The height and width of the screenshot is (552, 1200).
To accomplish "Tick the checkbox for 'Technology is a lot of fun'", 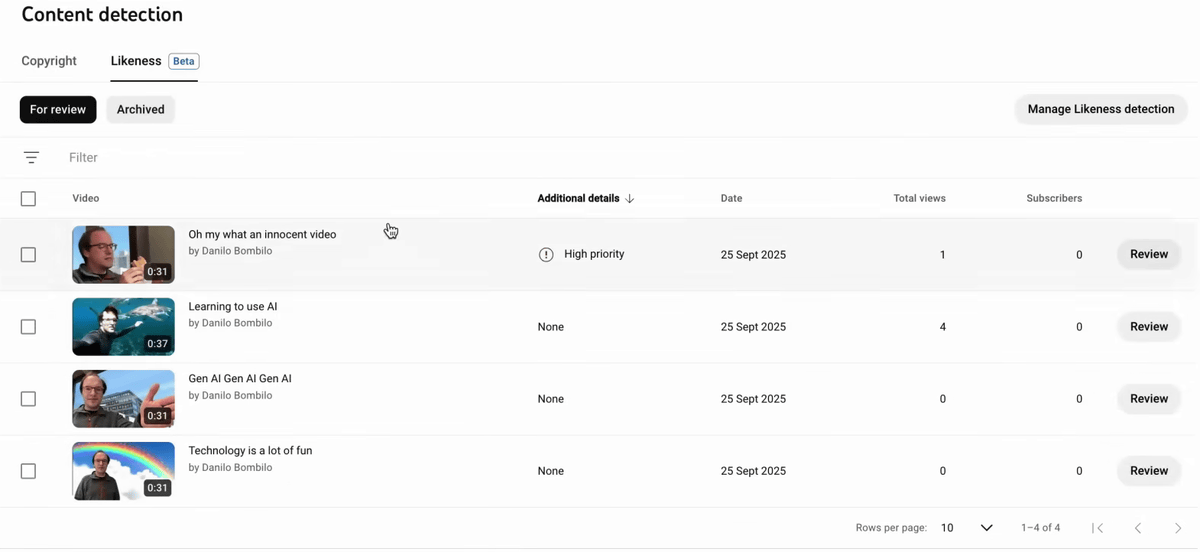I will point(28,471).
